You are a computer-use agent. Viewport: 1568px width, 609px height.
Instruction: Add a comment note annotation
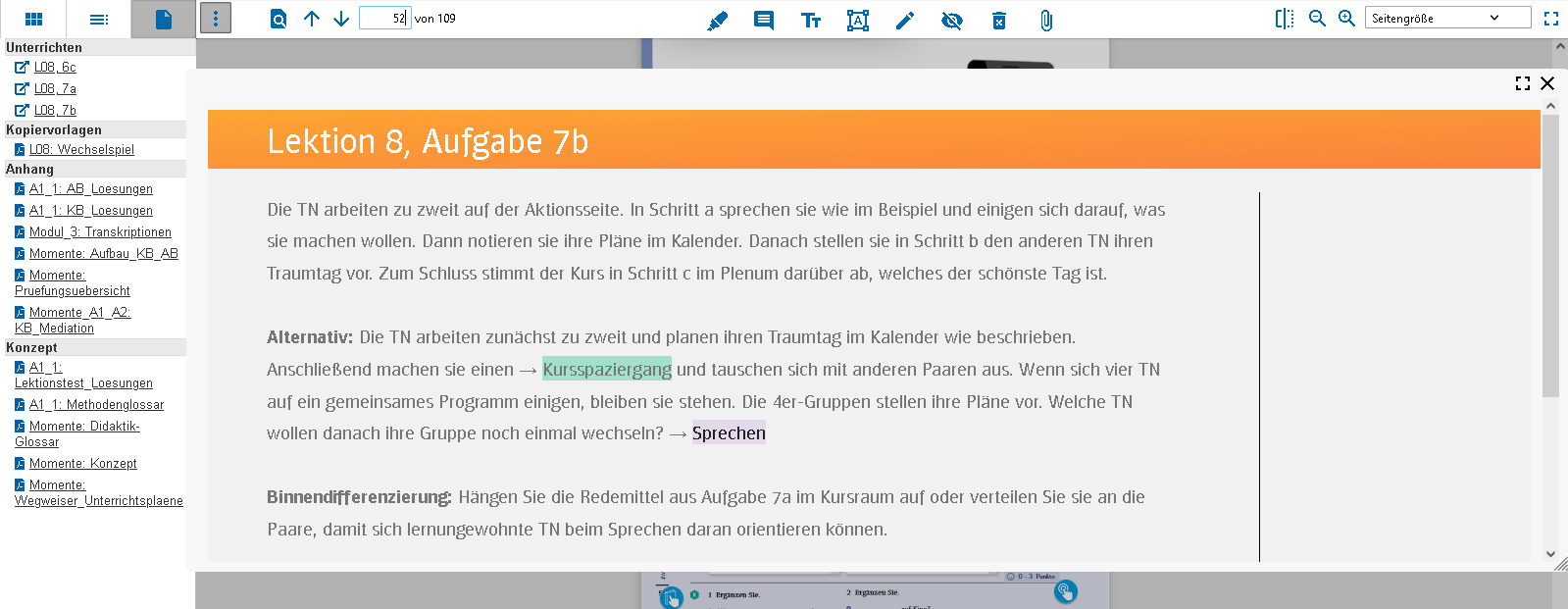764,20
